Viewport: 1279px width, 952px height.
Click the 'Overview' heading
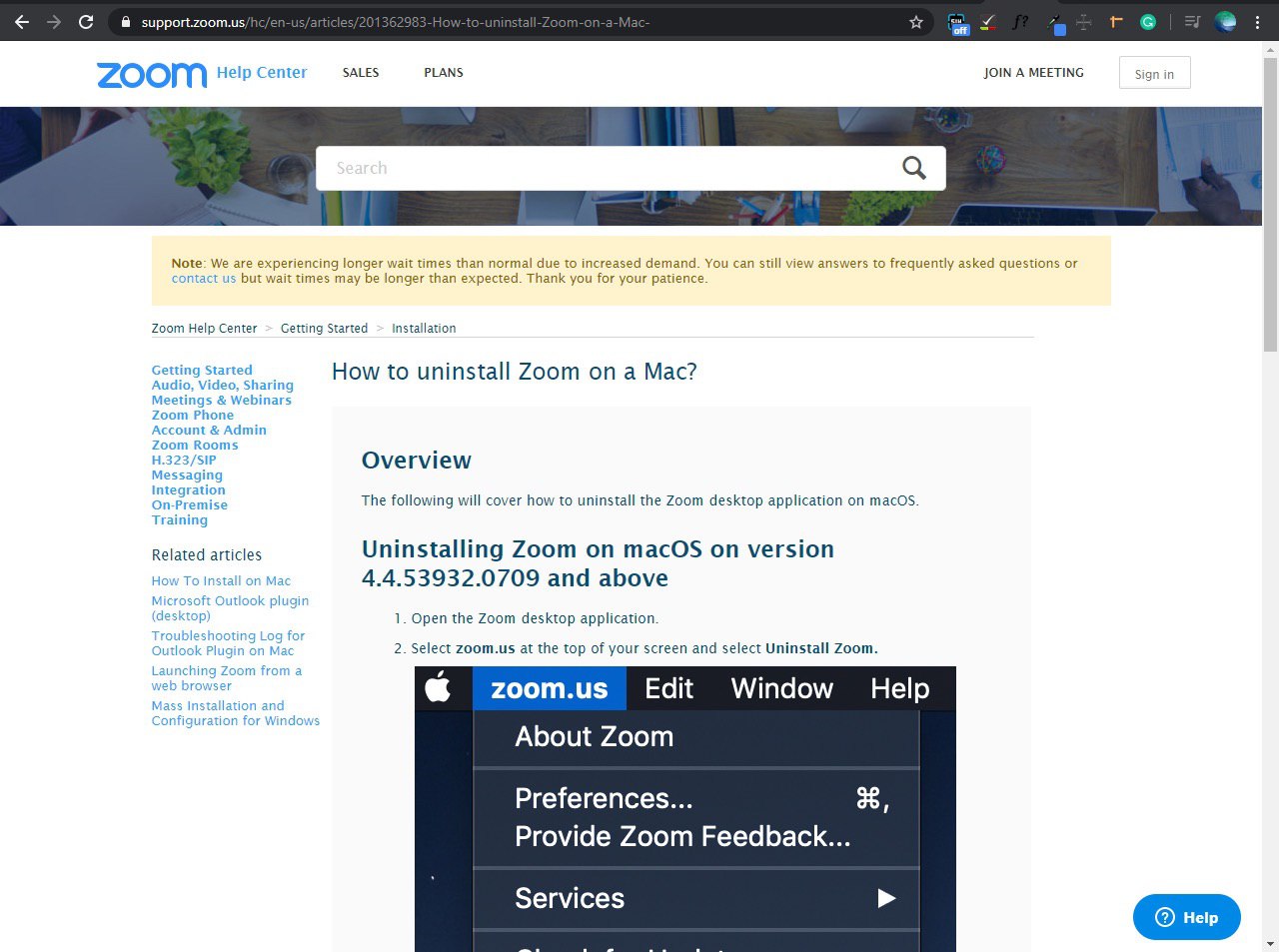click(417, 461)
